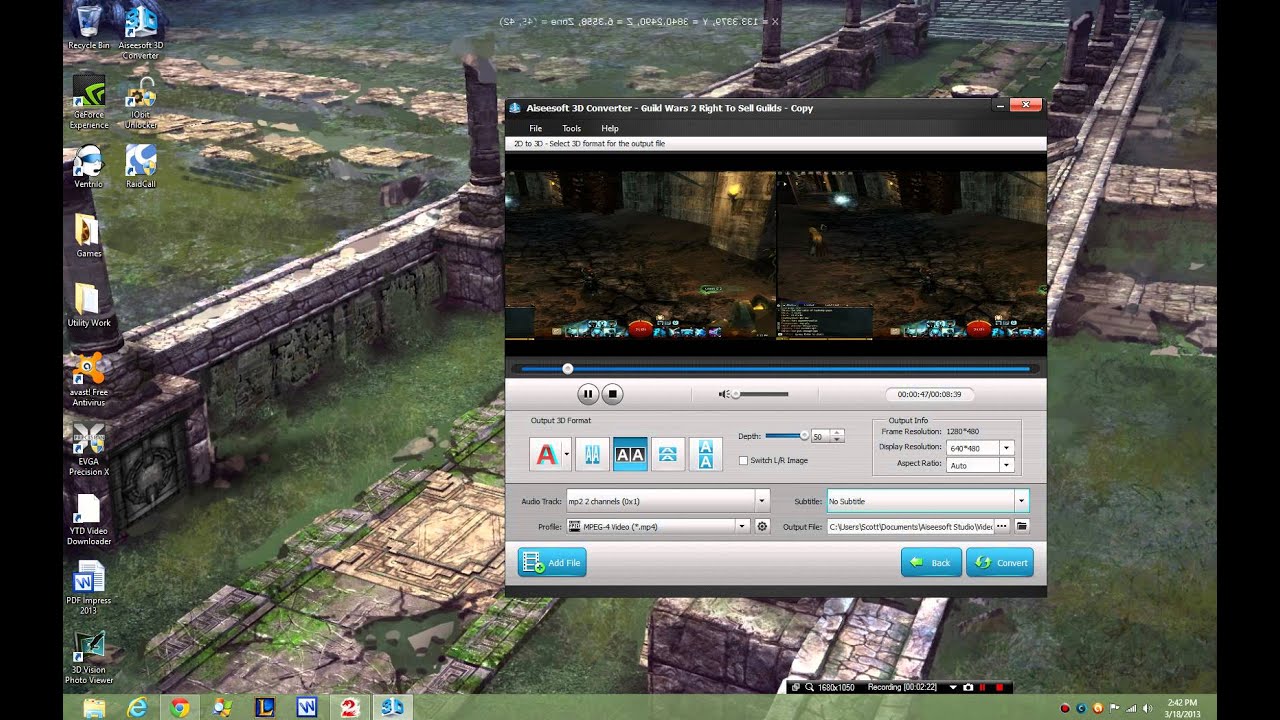1280x720 pixels.
Task: Click the right 3D preview frame
Action: (x=912, y=255)
